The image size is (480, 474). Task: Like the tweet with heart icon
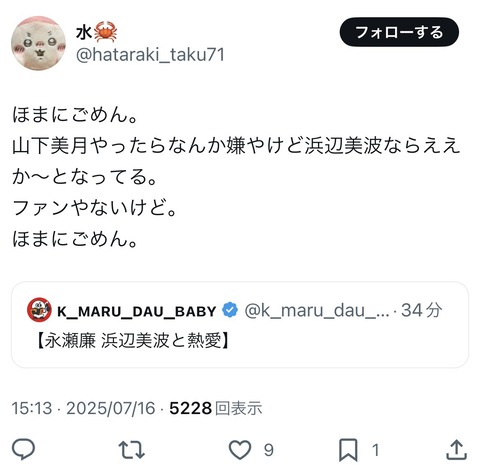coord(240,450)
